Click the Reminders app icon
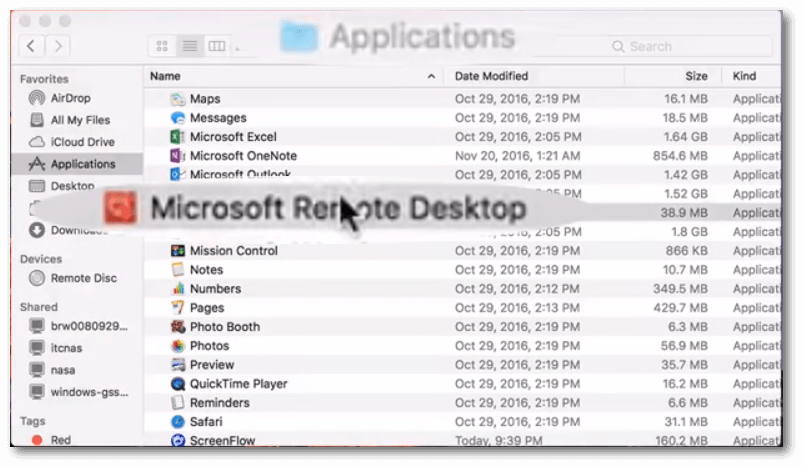 178,402
